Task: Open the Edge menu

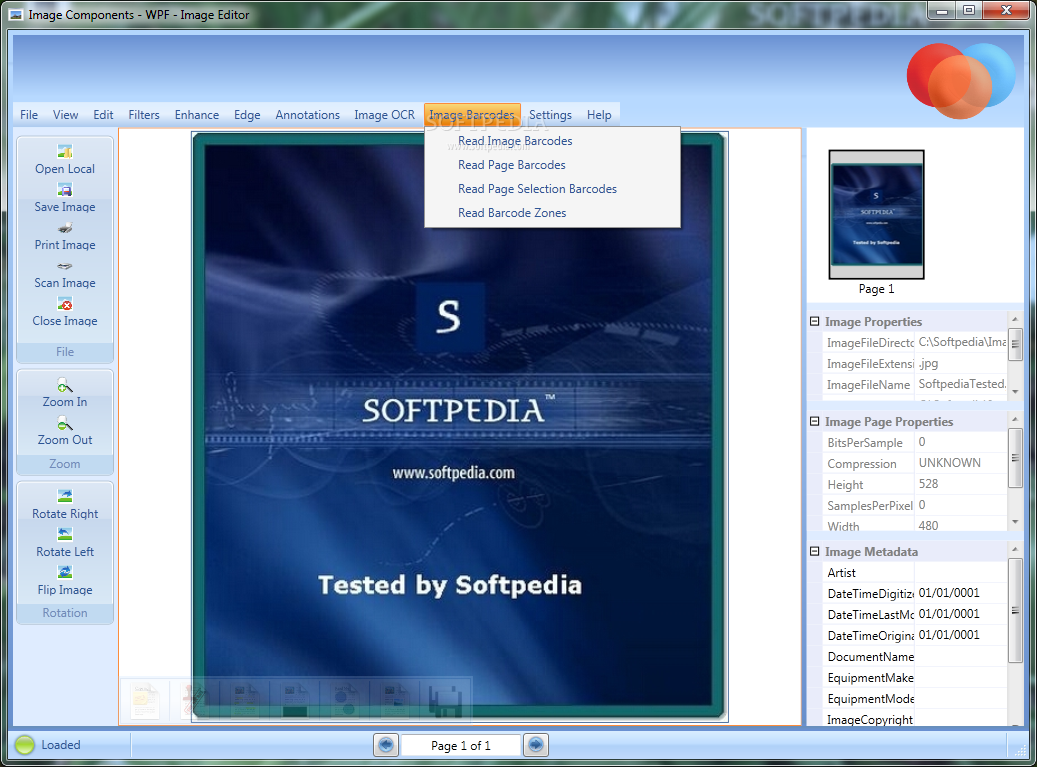Action: [247, 114]
